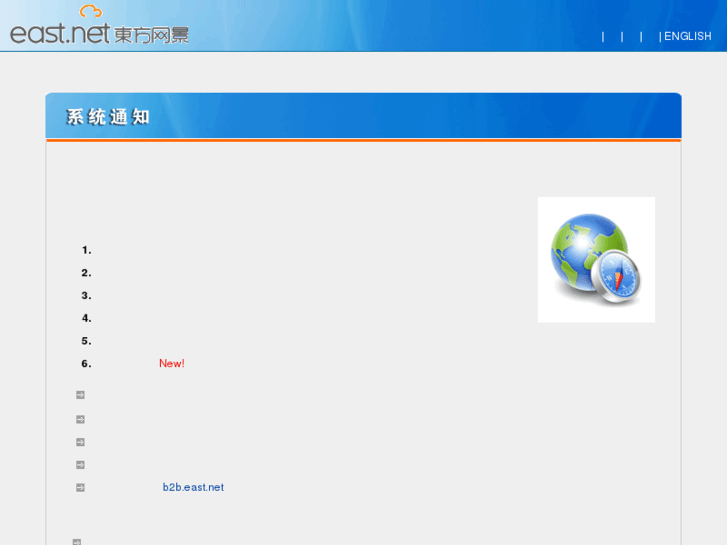Viewport: 727px width, 545px height.
Task: Switch the site language to ENGLISH
Action: click(x=688, y=36)
